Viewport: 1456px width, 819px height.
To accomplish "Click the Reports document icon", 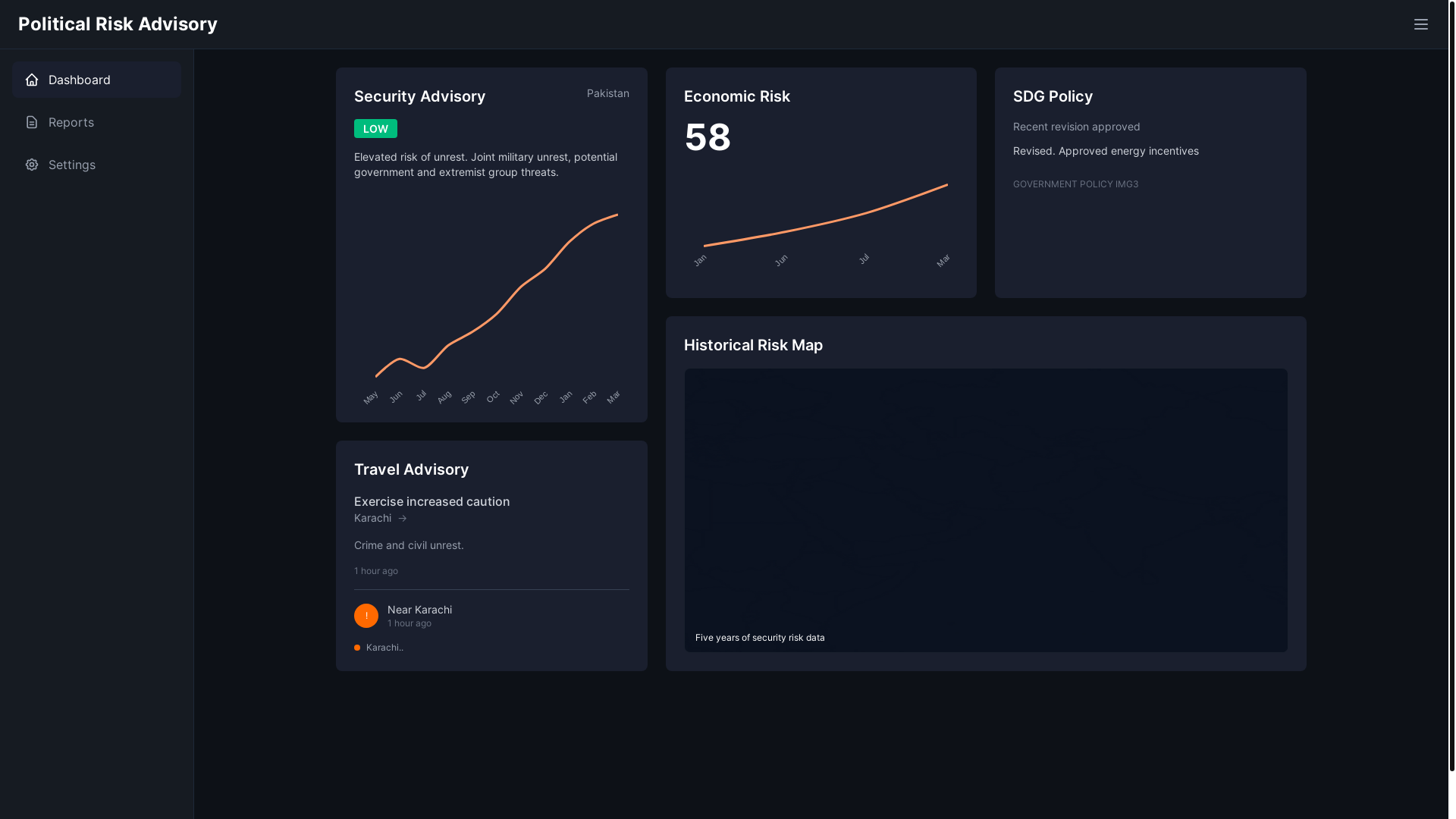I will coord(32,122).
